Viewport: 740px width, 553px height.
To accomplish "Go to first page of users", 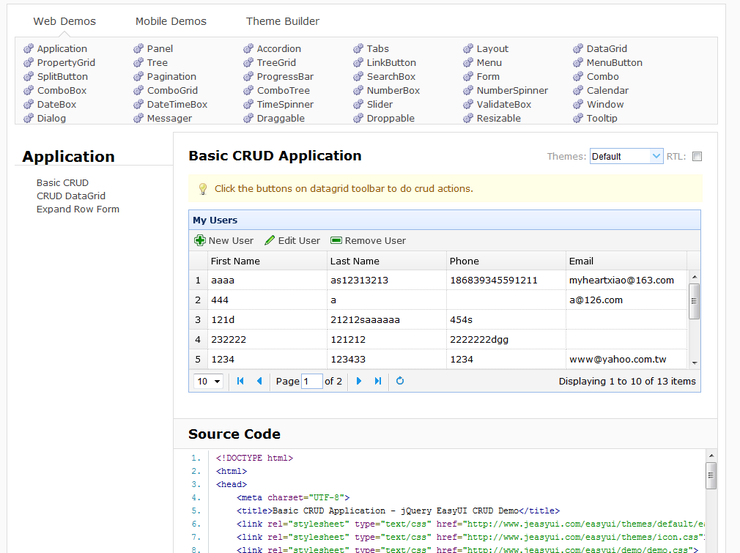I will (240, 381).
